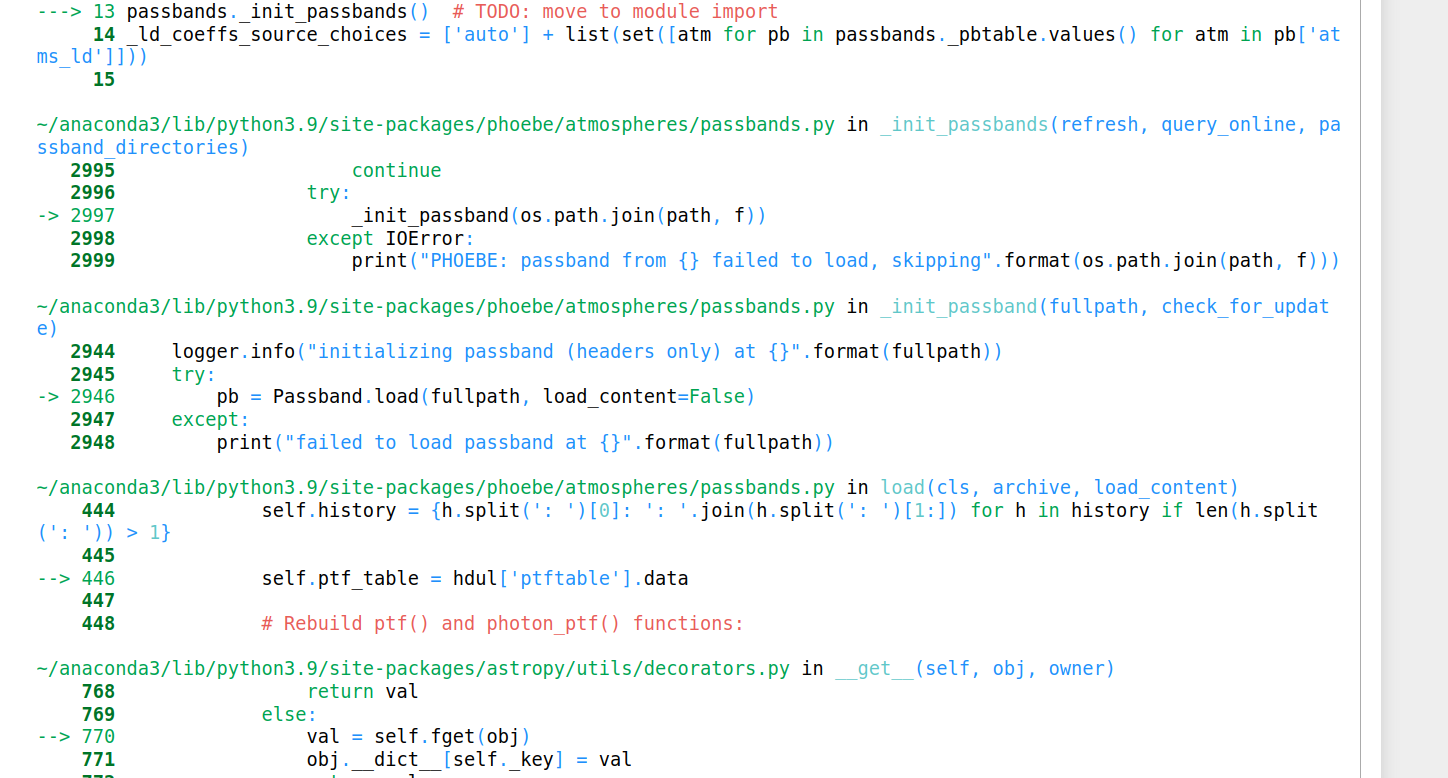Select the '# TODO: move to module import' comment
The width and height of the screenshot is (1448, 778).
pos(615,12)
